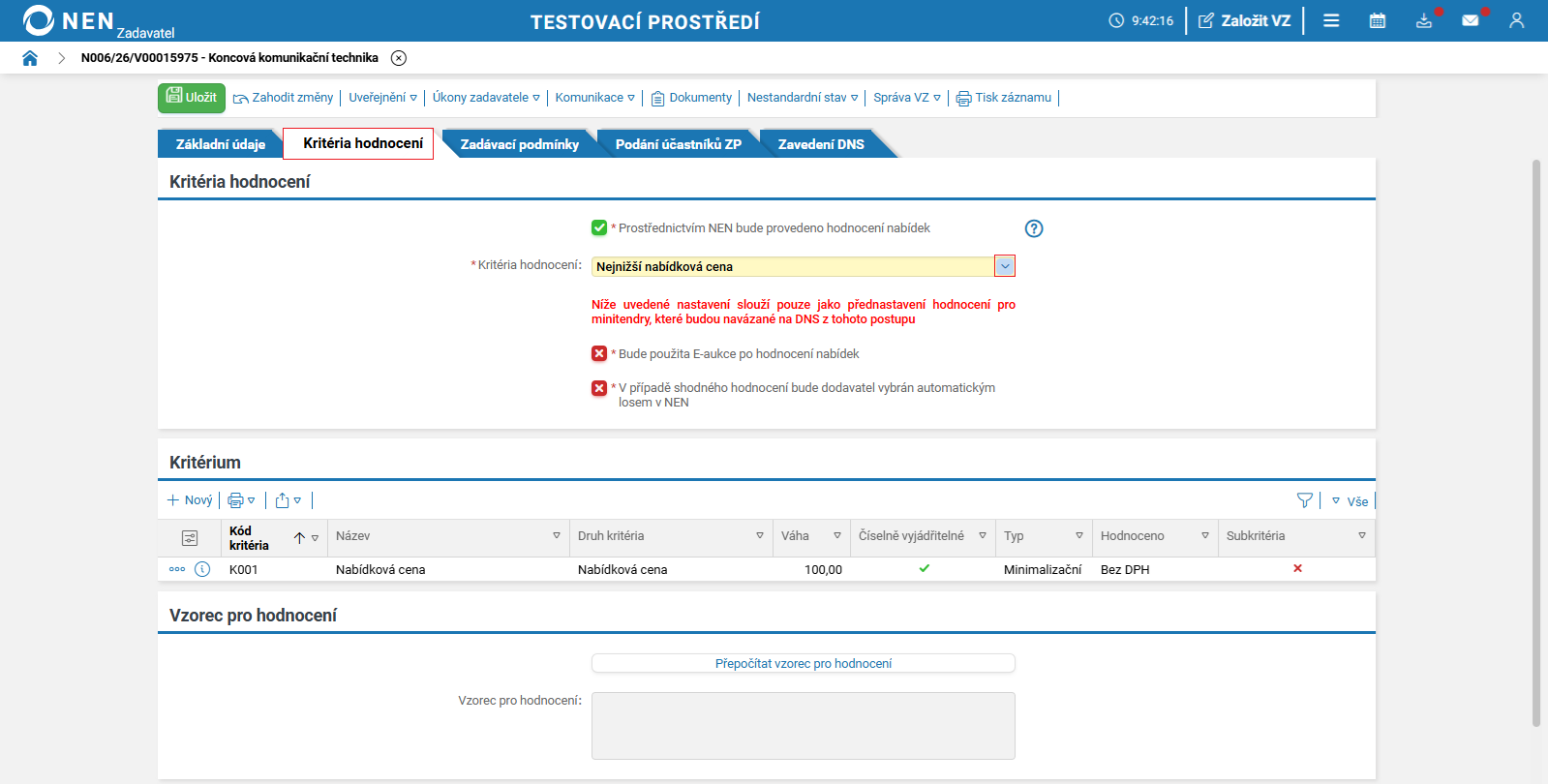Open the downloads tray icon

point(1424,20)
